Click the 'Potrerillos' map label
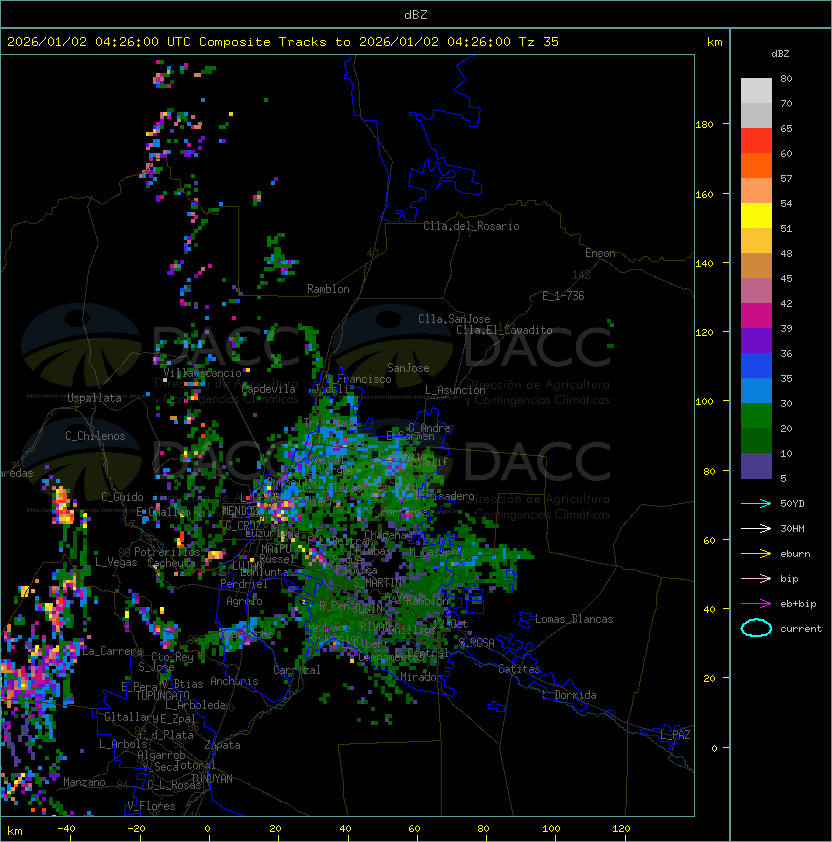 (167, 552)
